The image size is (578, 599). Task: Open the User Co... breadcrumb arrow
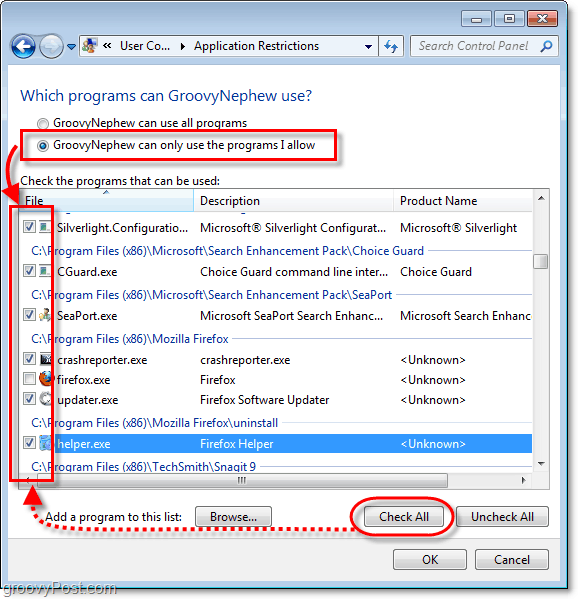point(183,47)
